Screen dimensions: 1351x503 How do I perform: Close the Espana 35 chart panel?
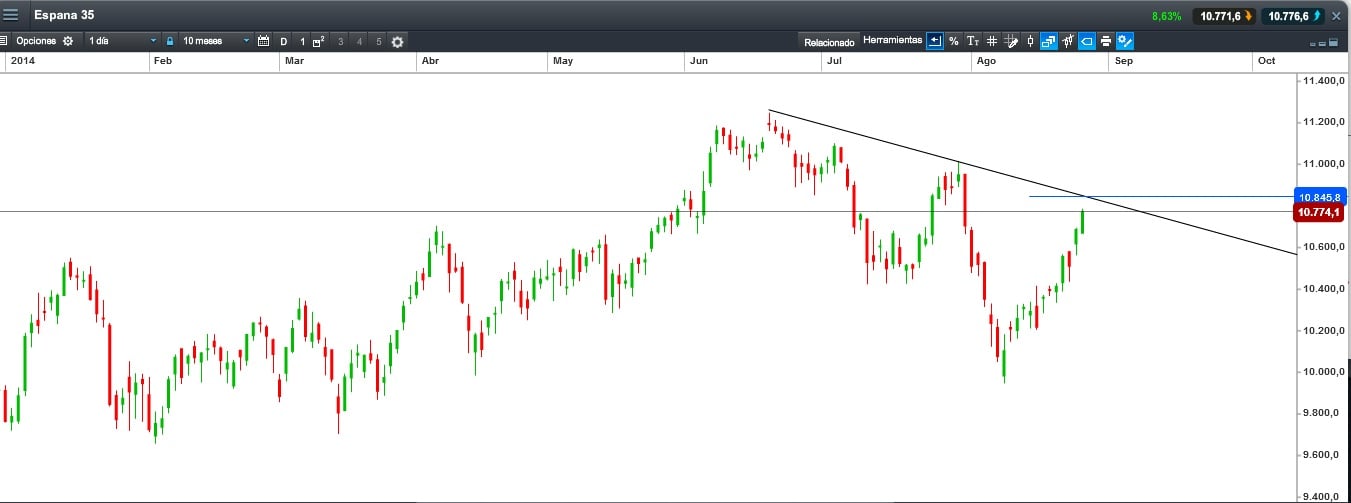(1337, 16)
